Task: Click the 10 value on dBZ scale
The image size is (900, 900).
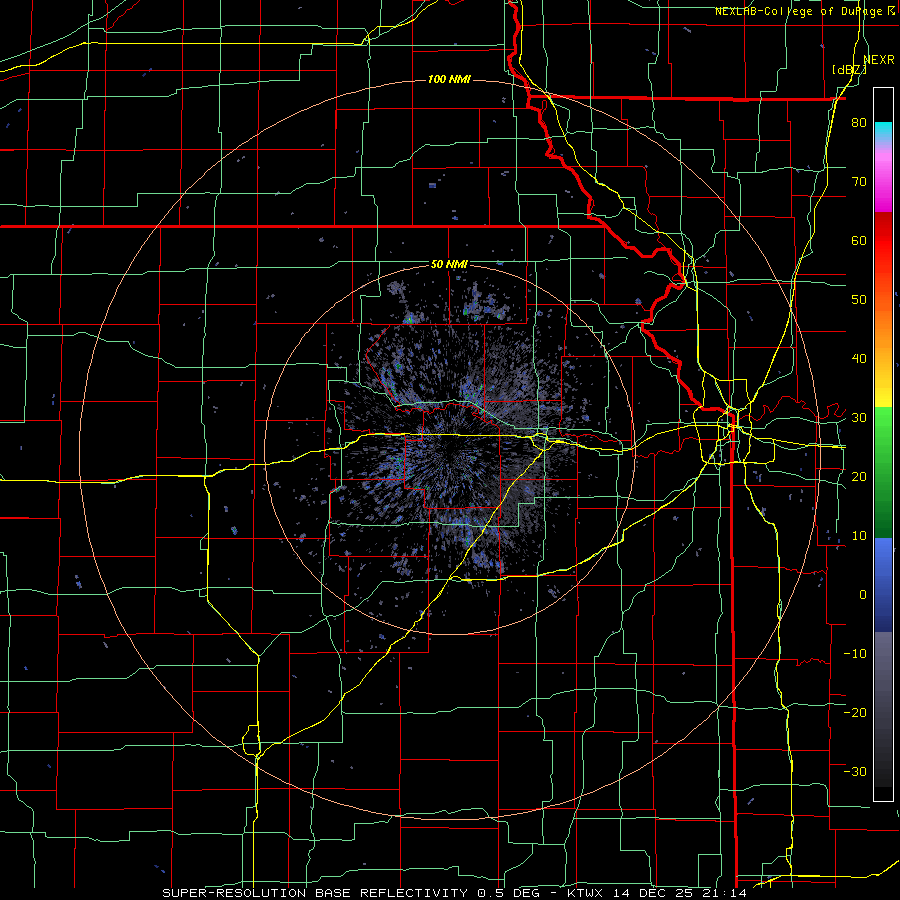Action: point(859,536)
